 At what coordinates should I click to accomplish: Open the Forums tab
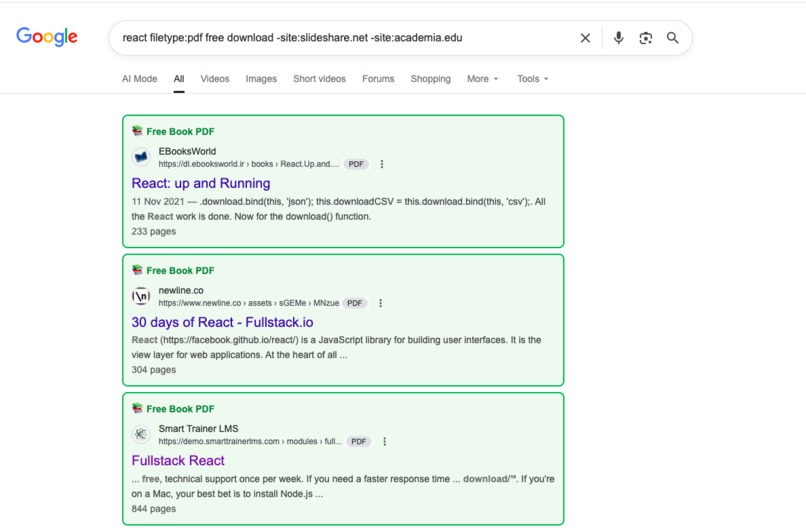378,79
